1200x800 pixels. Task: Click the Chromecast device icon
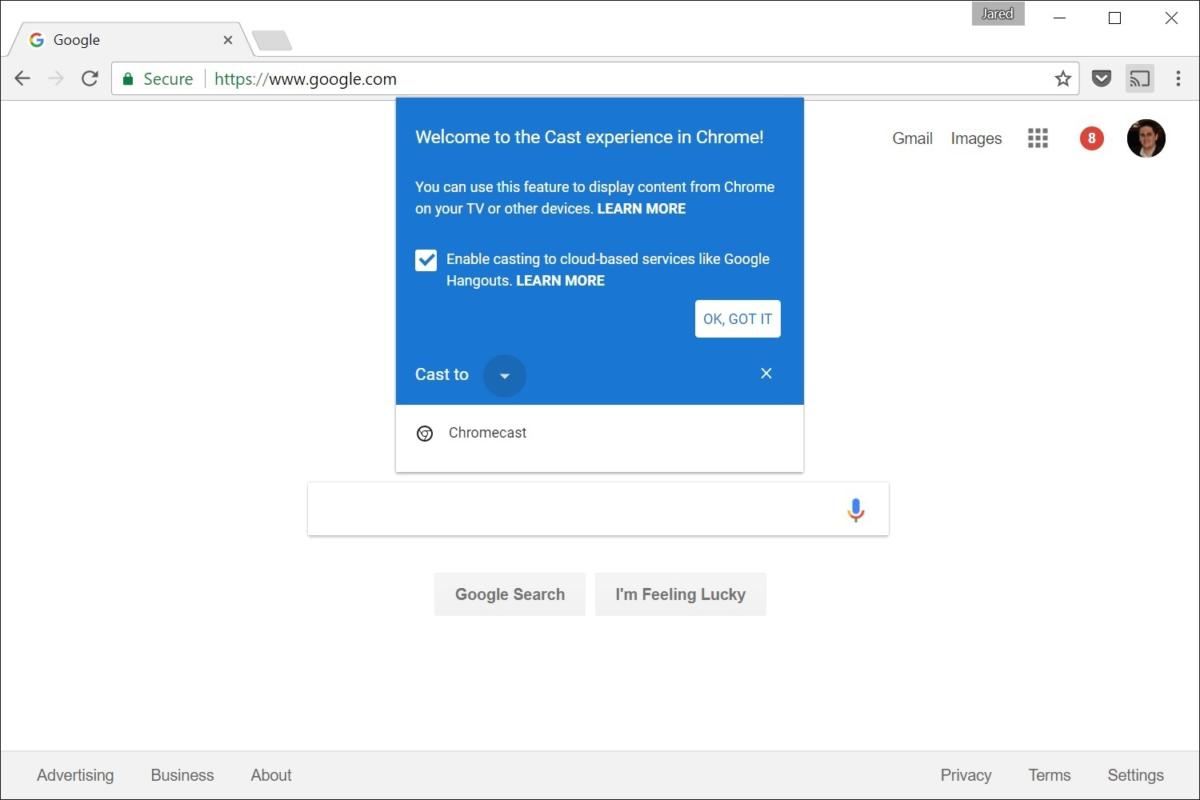(x=424, y=433)
